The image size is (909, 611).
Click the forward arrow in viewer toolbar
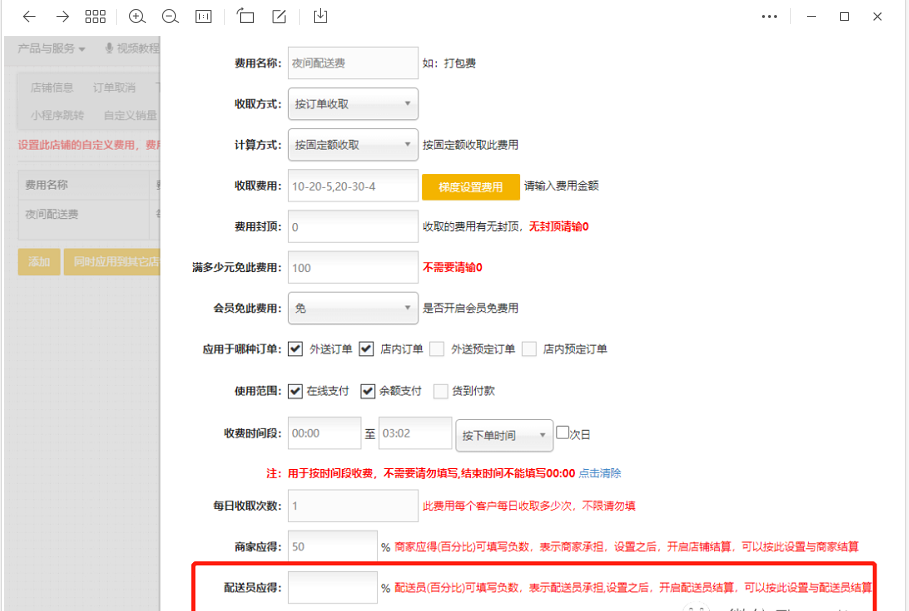[x=62, y=17]
